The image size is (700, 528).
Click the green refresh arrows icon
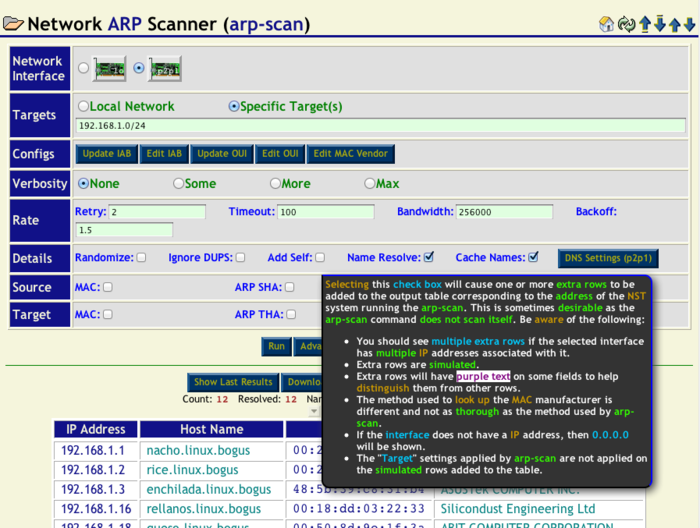[x=626, y=24]
